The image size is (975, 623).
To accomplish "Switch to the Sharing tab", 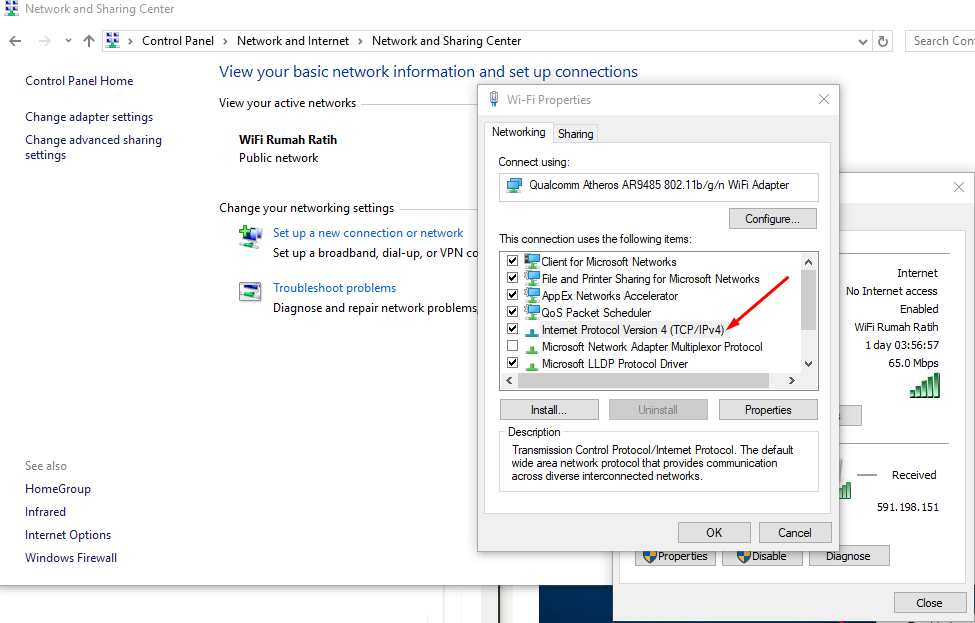I will tap(575, 134).
